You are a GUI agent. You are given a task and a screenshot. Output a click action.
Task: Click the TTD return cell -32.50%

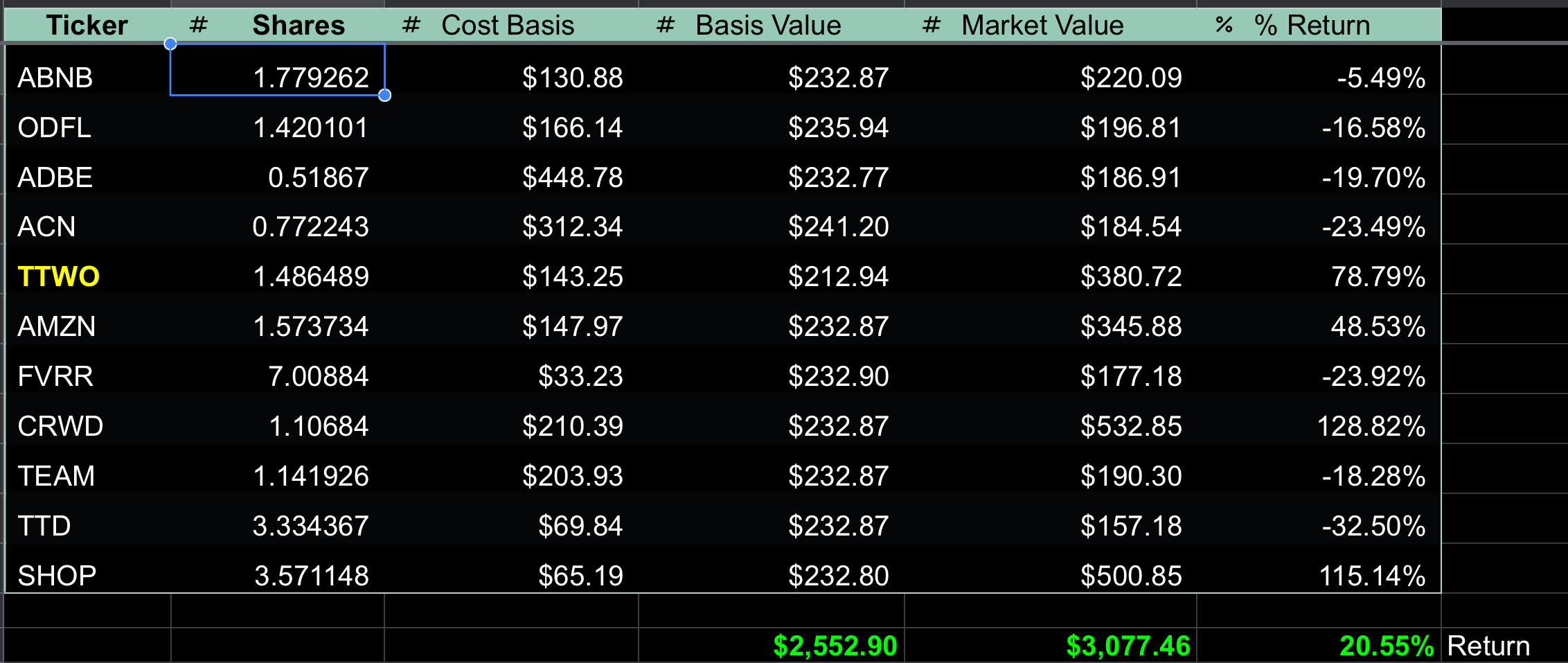tap(1373, 526)
